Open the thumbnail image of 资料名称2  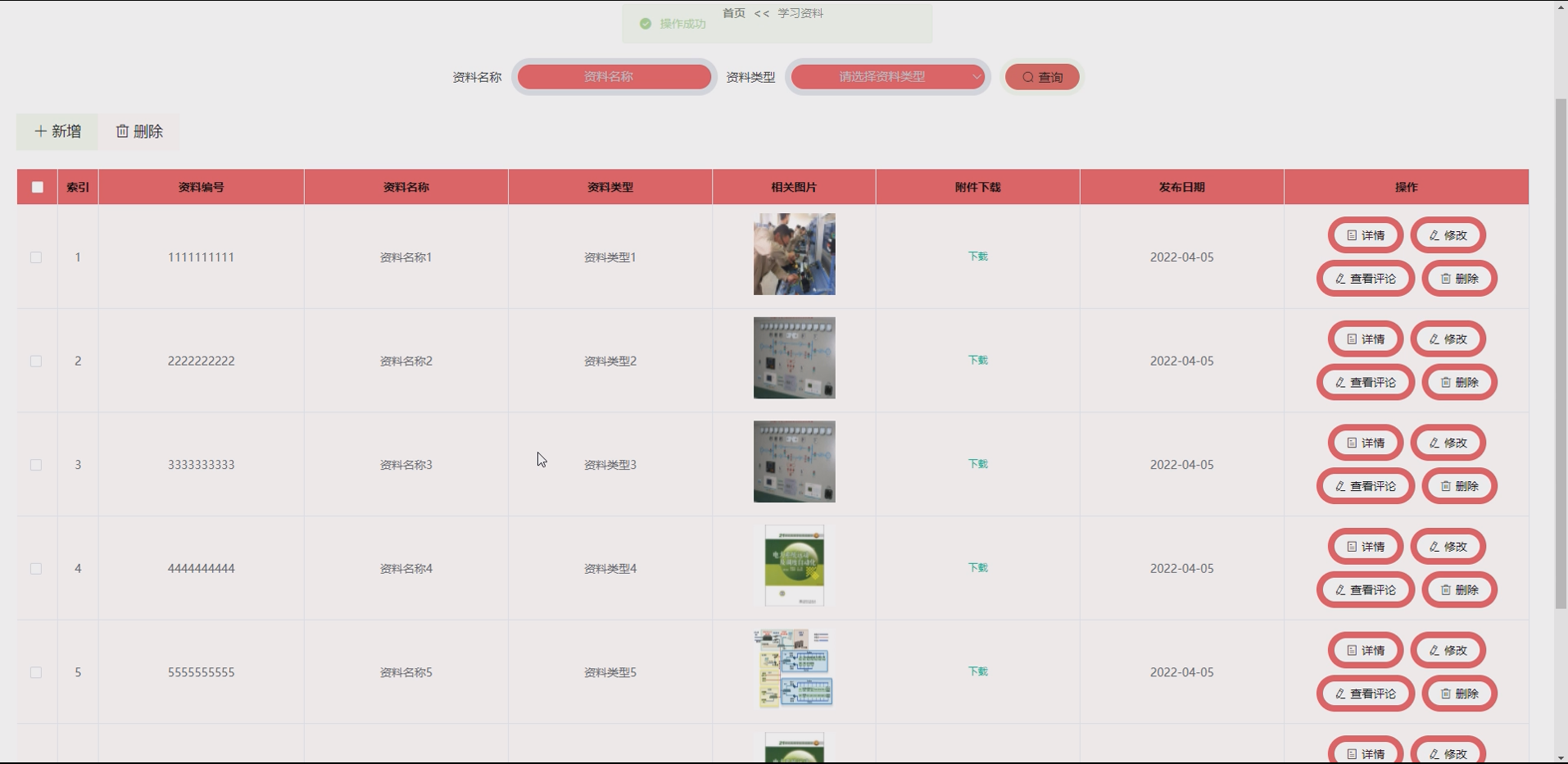[x=795, y=358]
